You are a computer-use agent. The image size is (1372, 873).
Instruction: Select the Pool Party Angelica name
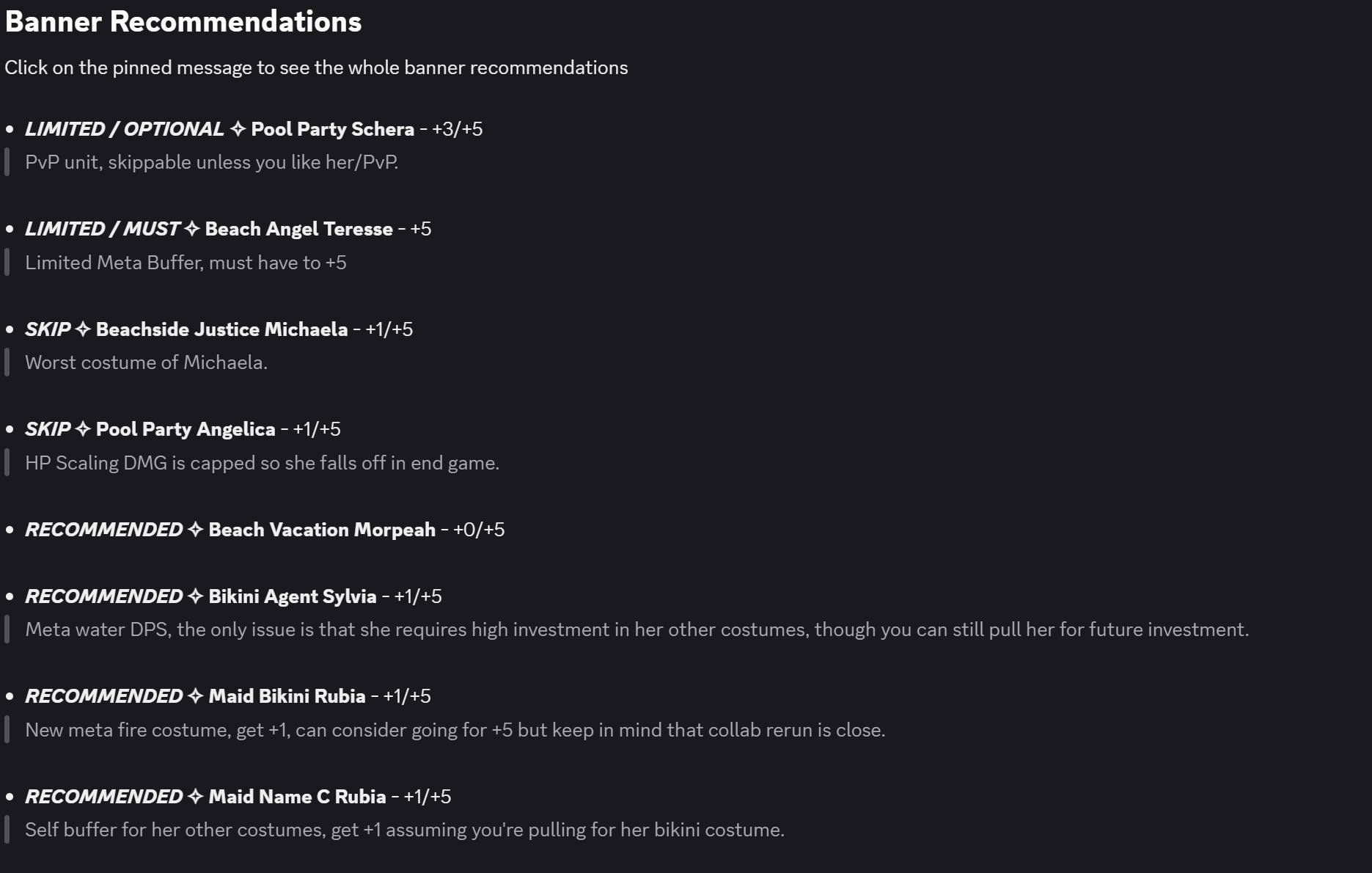(186, 429)
